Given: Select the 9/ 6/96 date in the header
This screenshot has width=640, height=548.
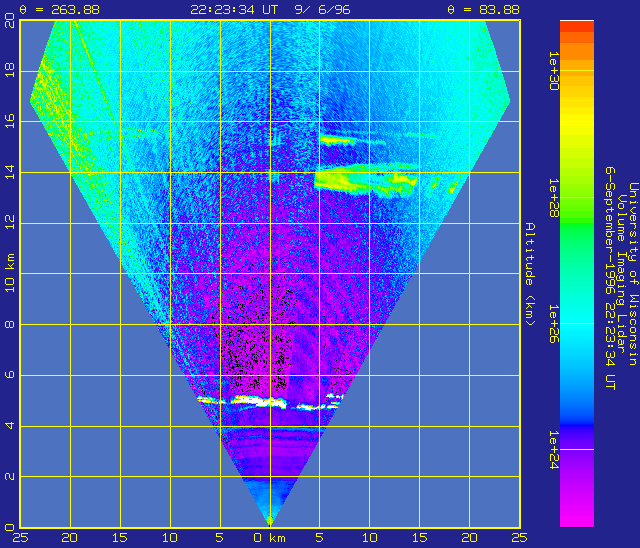Looking at the screenshot, I should coord(322,9).
